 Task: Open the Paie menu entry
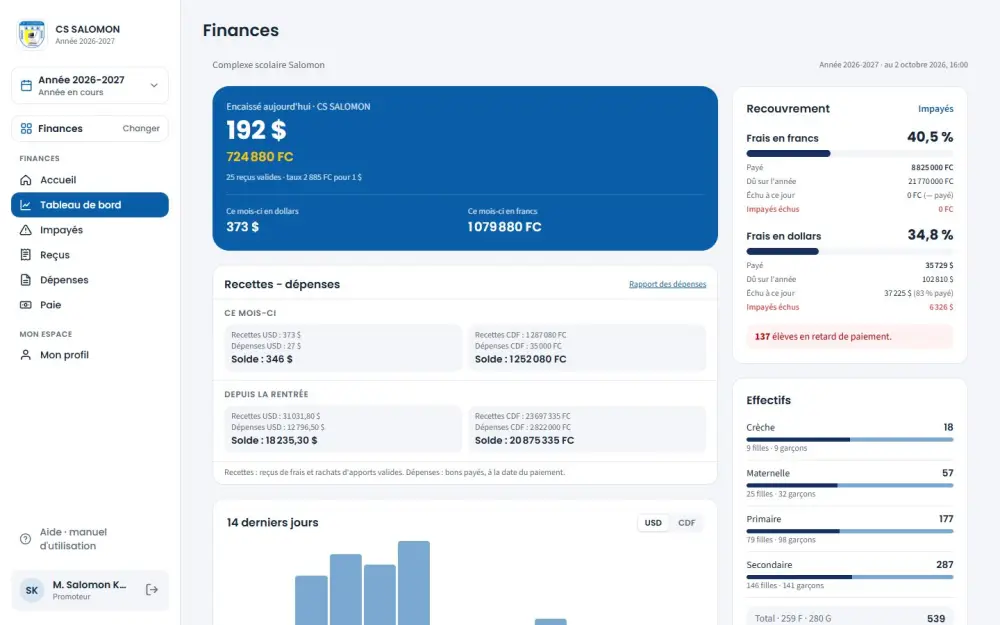pyautogui.click(x=90, y=305)
